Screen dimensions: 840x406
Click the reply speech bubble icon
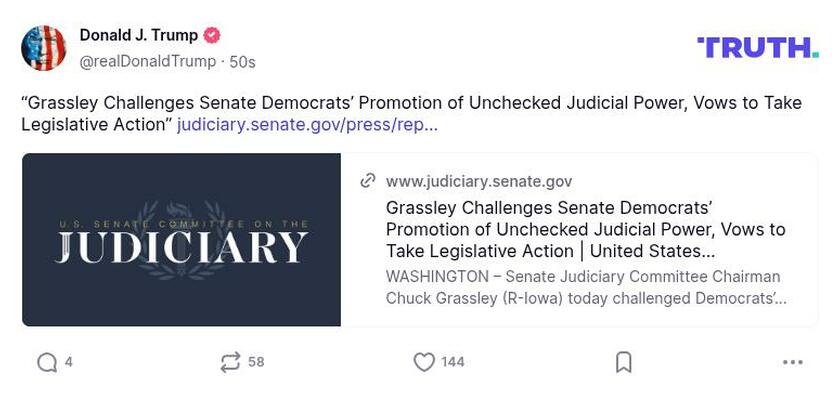pos(47,362)
